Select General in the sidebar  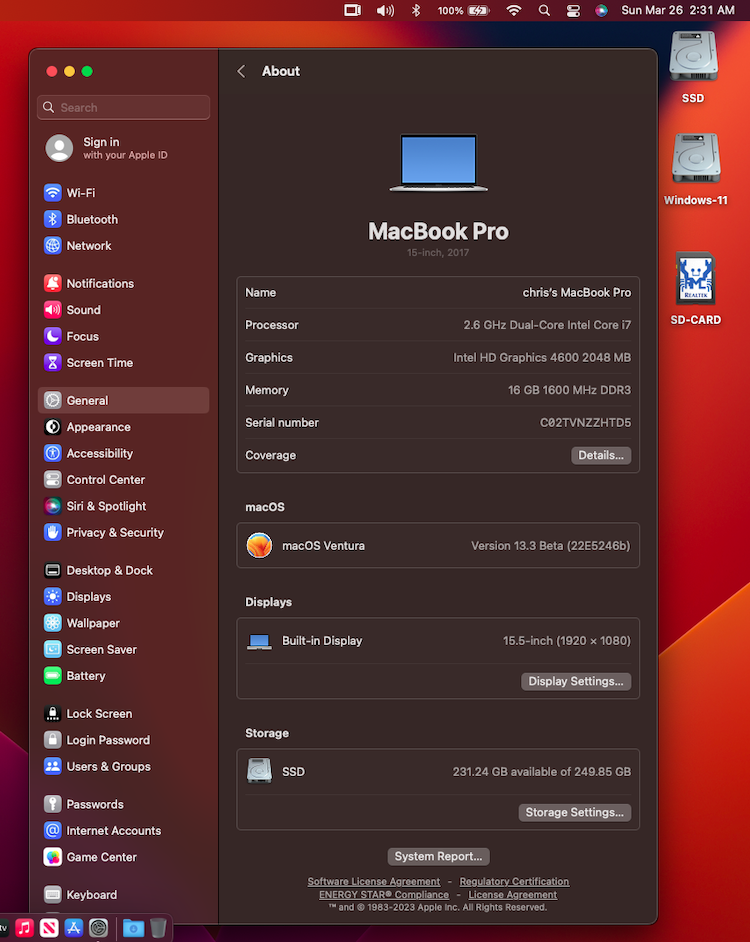click(x=123, y=400)
